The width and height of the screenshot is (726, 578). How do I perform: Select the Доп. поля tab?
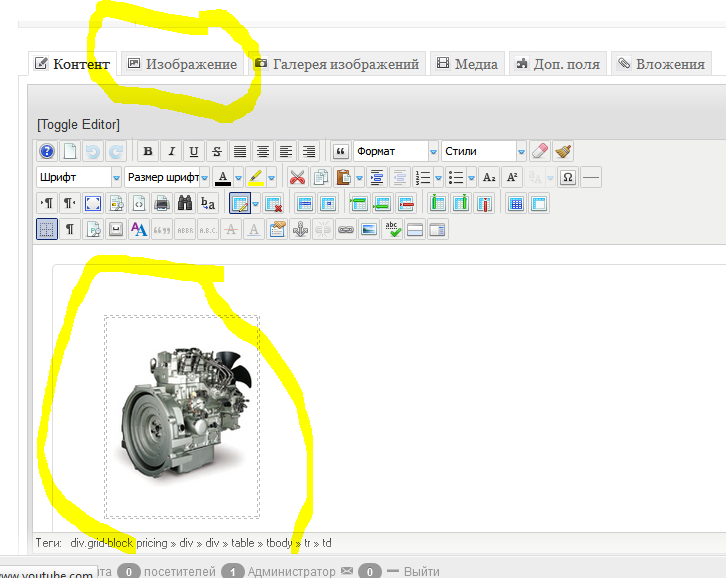click(558, 63)
